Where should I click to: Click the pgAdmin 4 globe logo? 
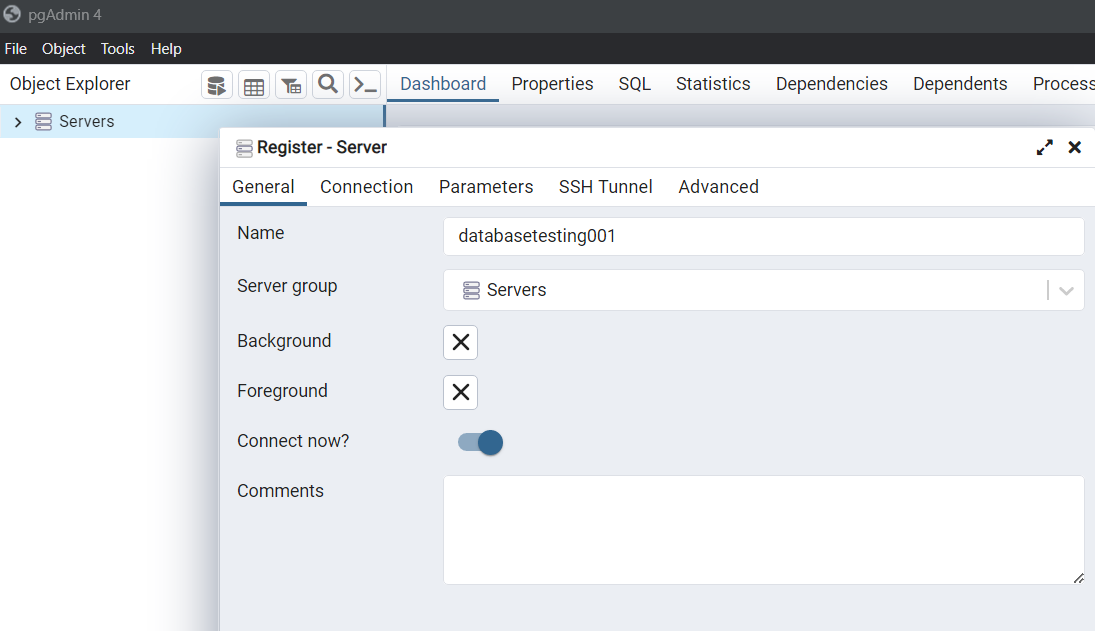point(12,14)
